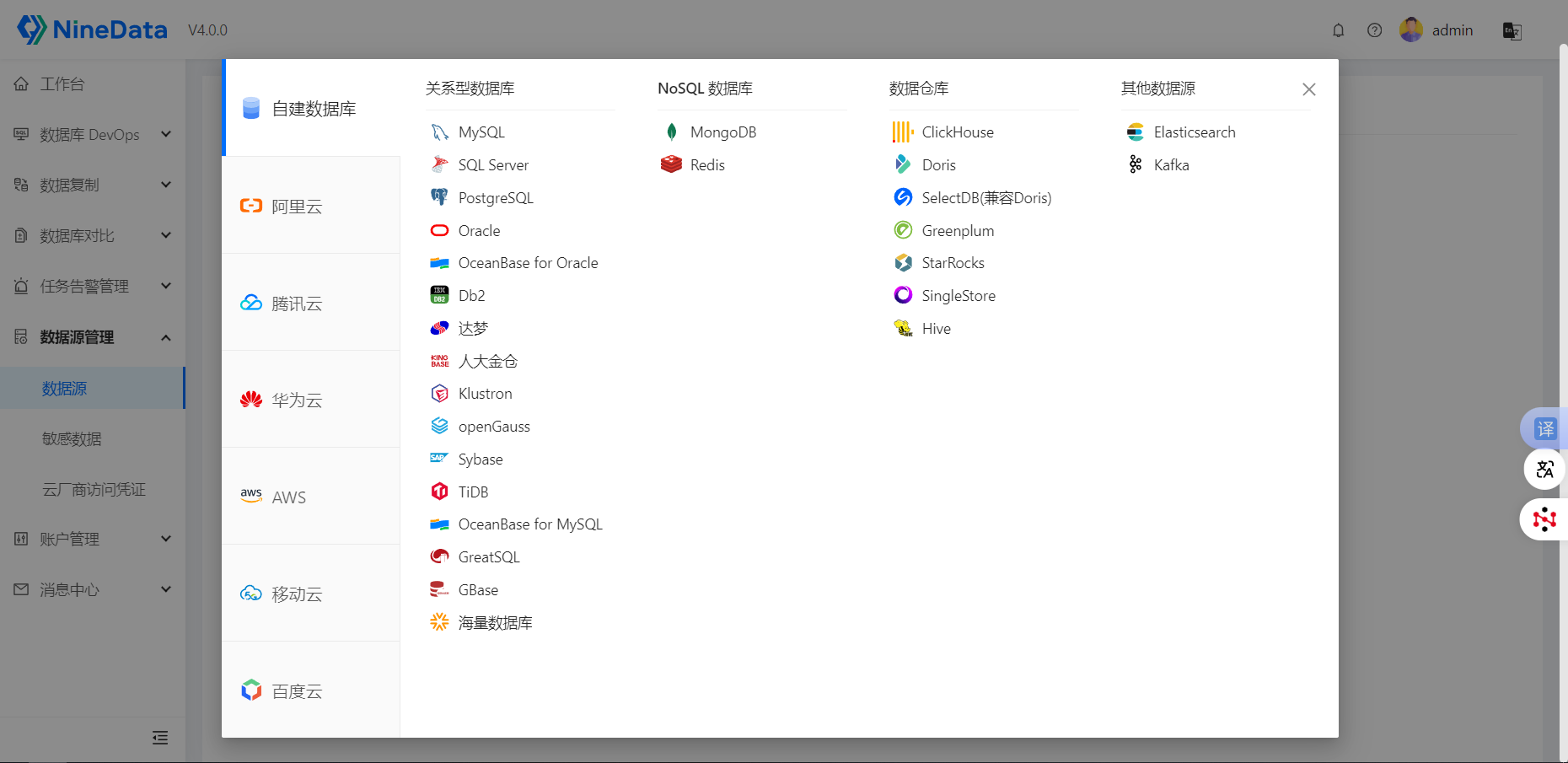The height and width of the screenshot is (763, 1568).
Task: Click the Kafka icon
Action: pos(1135,165)
